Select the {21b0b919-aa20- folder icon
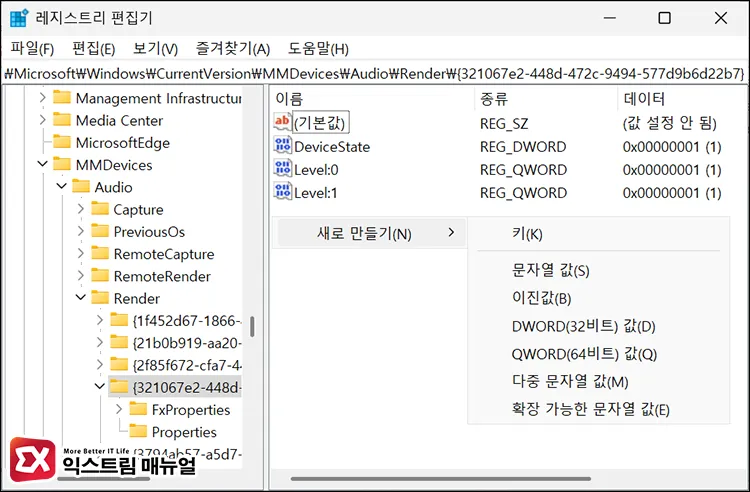750x492 pixels. click(119, 342)
